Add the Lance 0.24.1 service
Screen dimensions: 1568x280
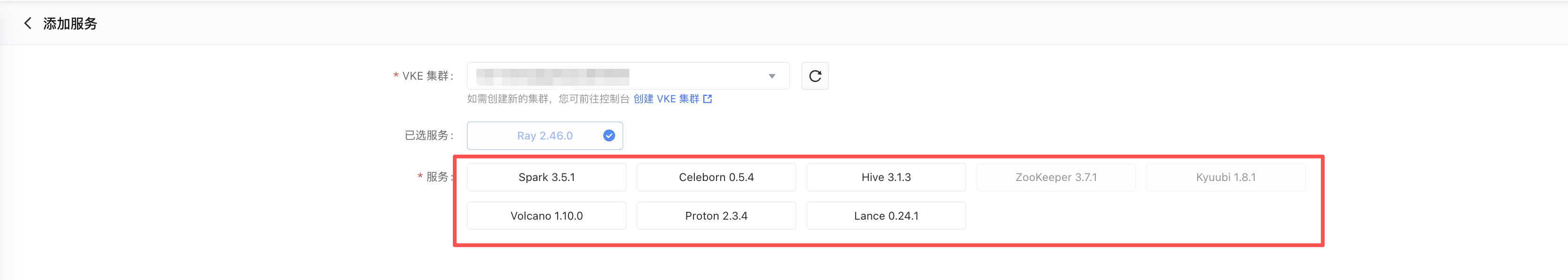pyautogui.click(x=885, y=216)
